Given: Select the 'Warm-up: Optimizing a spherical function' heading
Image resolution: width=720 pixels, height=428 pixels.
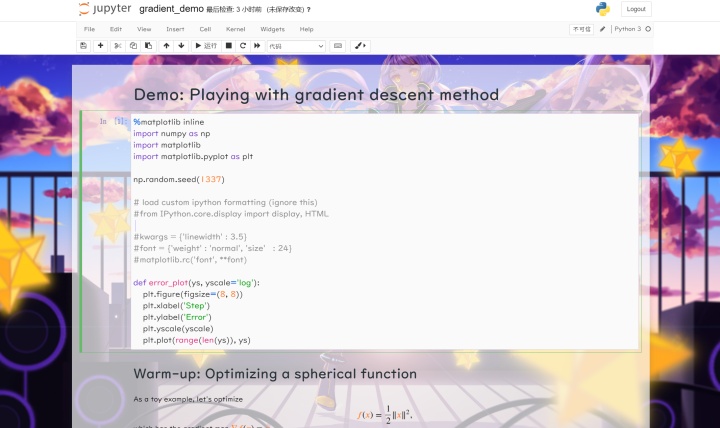Looking at the screenshot, I should [275, 374].
